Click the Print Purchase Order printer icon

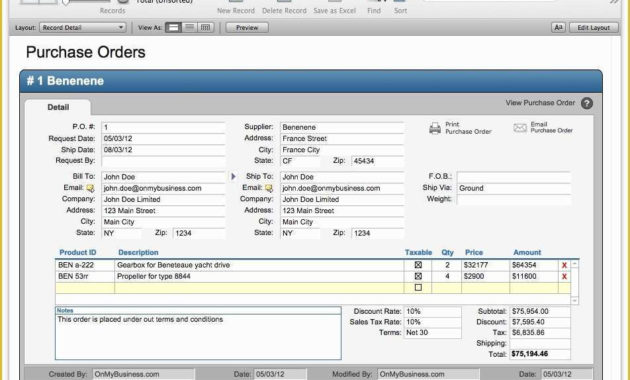point(435,128)
